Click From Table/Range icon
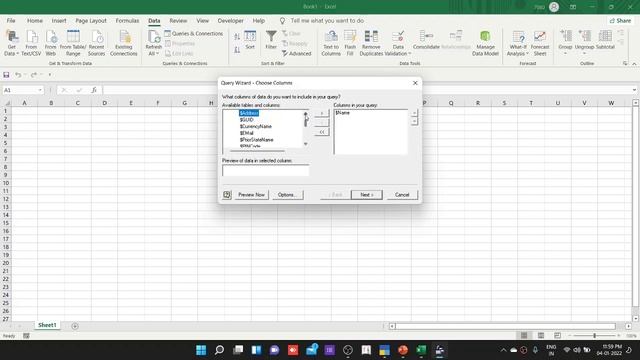The width and height of the screenshot is (640, 360). point(73,43)
